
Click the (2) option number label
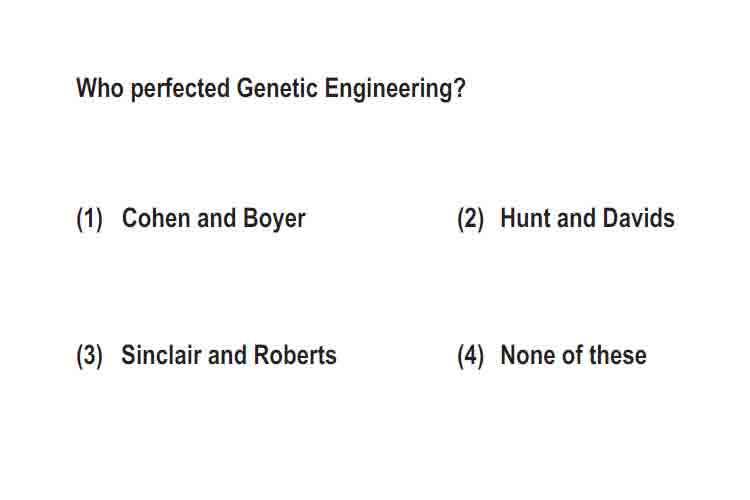(x=470, y=219)
